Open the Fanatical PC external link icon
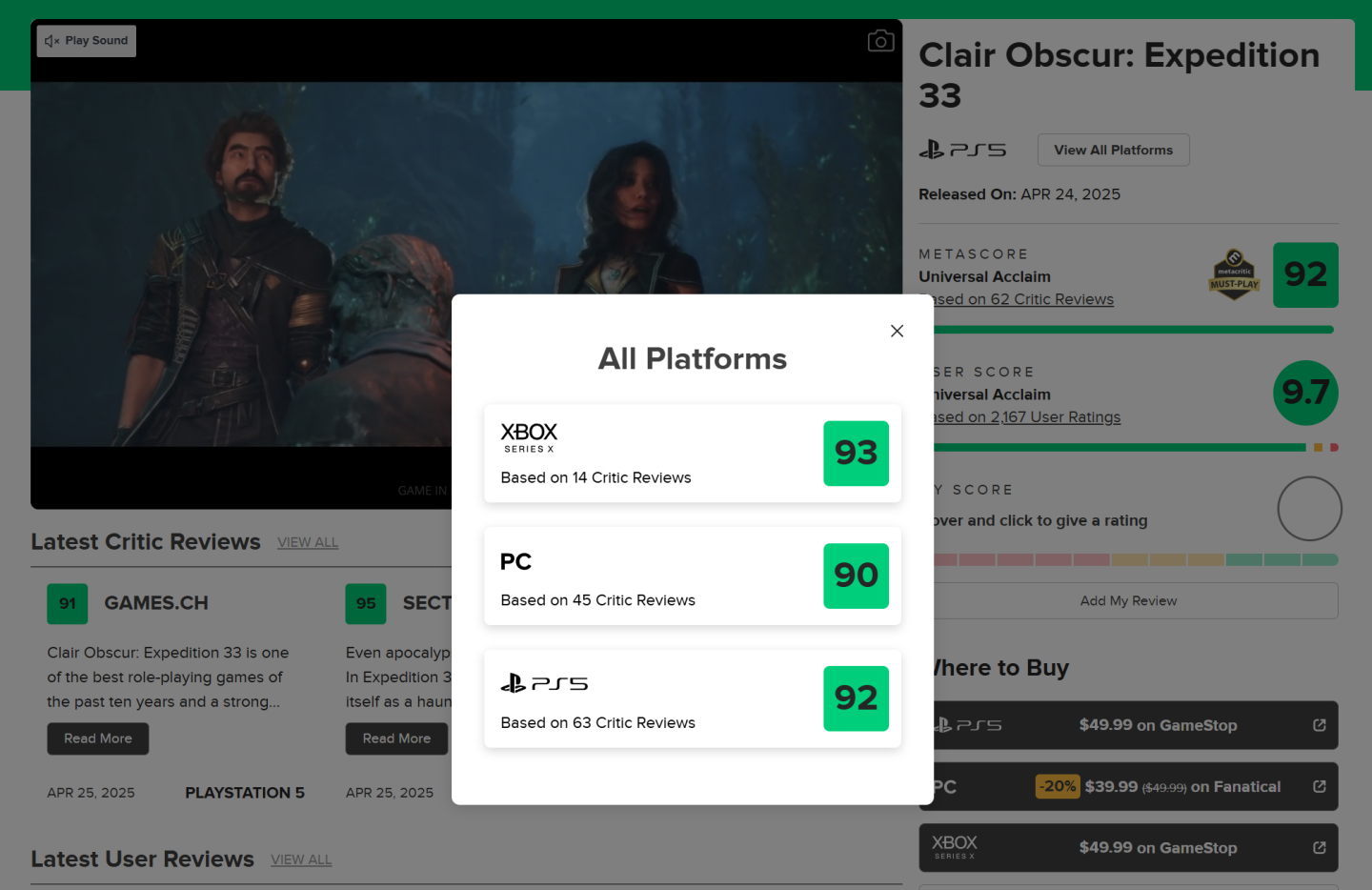The height and width of the screenshot is (890, 1372). point(1319,786)
